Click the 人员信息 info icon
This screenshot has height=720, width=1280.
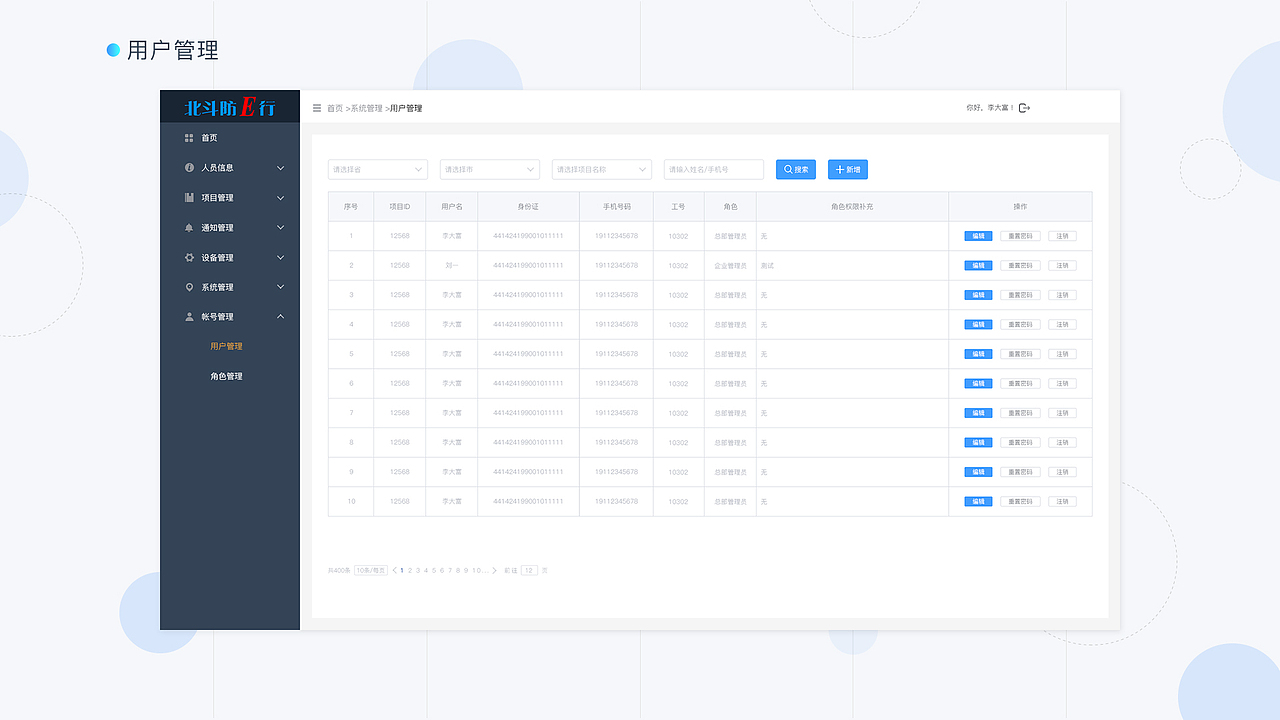tap(189, 168)
